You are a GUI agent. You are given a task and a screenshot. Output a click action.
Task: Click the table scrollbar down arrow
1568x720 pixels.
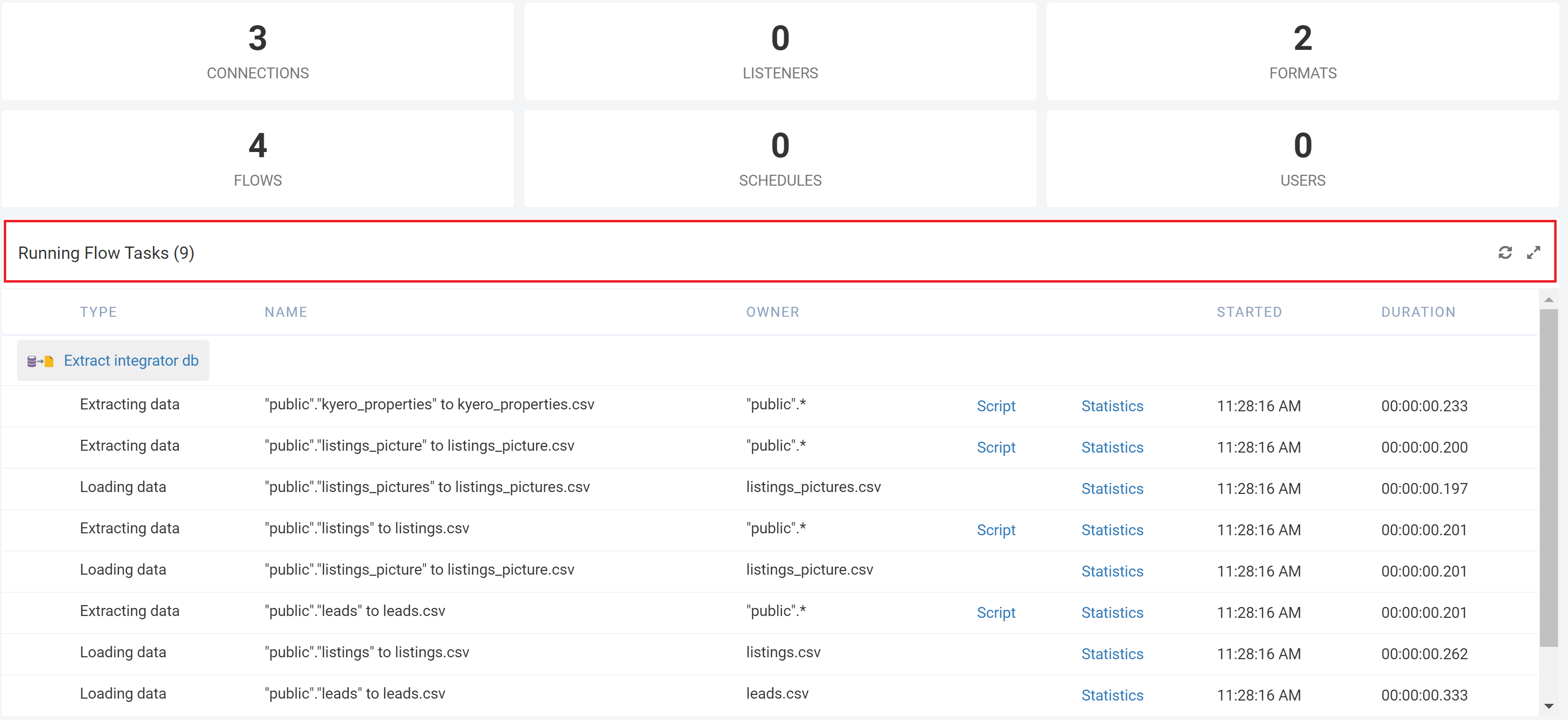[1549, 706]
